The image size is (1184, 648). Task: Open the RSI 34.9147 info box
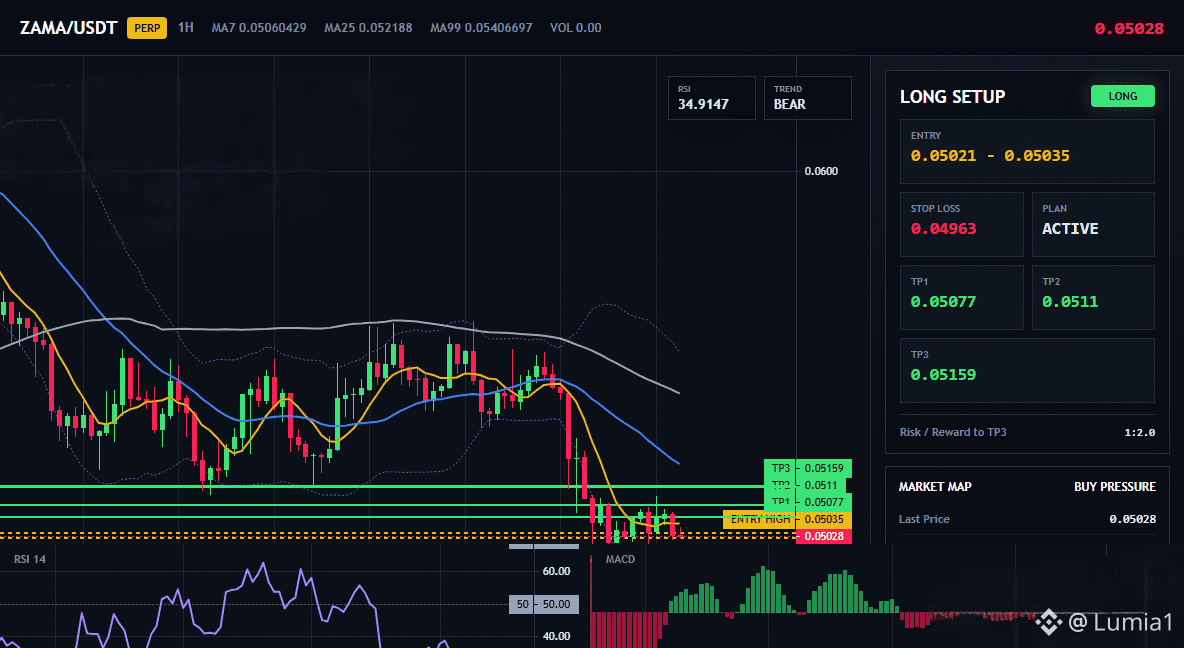click(x=711, y=97)
